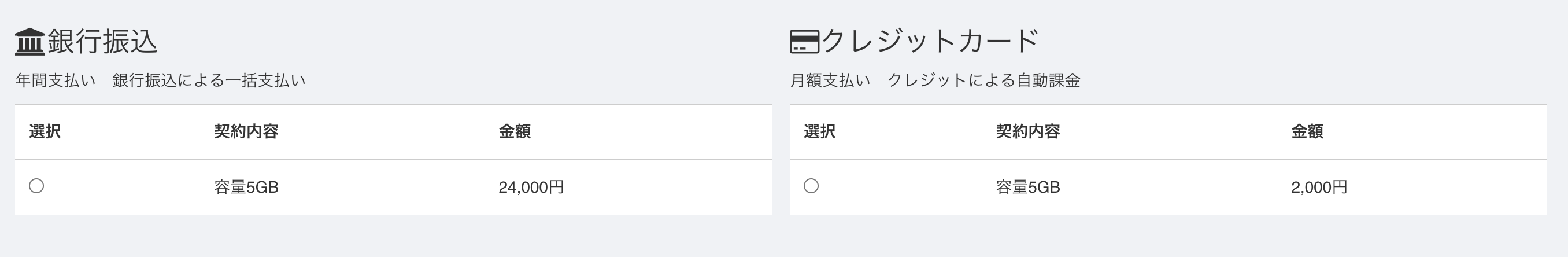Click the 月額支払い description text
Viewport: 1568px width, 257px height.
830,80
